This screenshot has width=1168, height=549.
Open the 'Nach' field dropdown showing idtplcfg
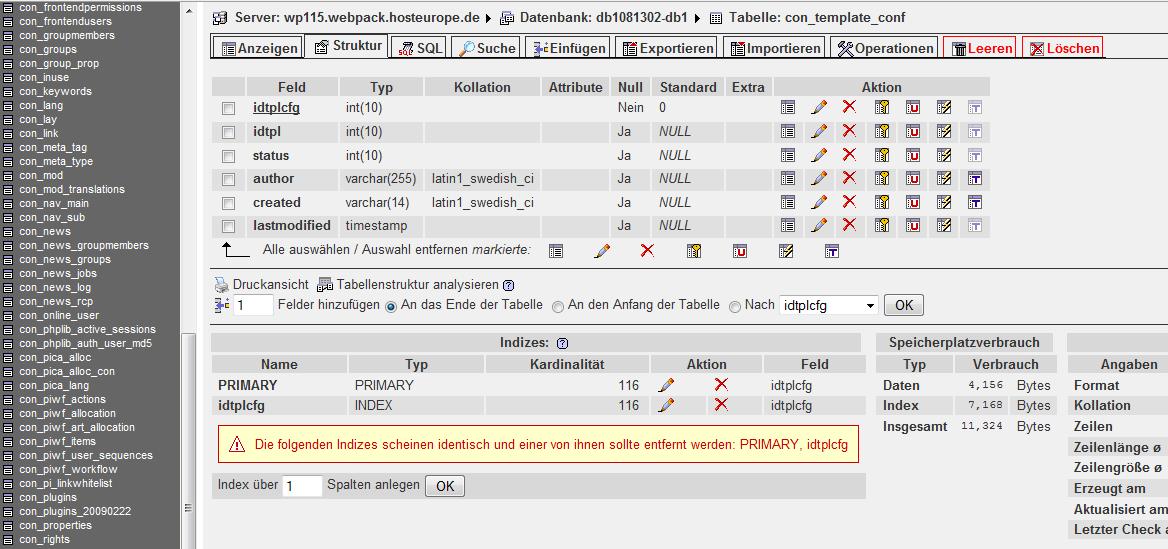[829, 305]
